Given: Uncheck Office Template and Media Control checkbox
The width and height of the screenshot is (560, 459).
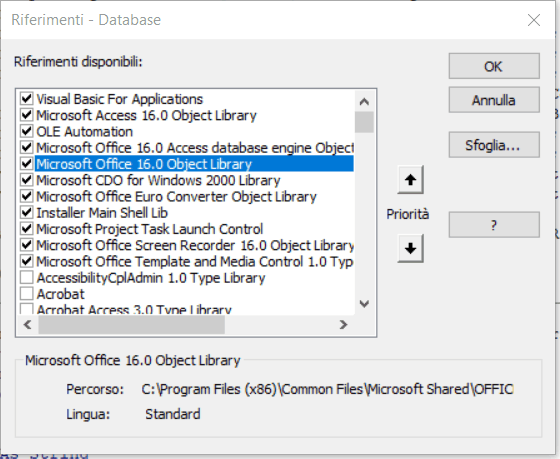Looking at the screenshot, I should [x=27, y=261].
